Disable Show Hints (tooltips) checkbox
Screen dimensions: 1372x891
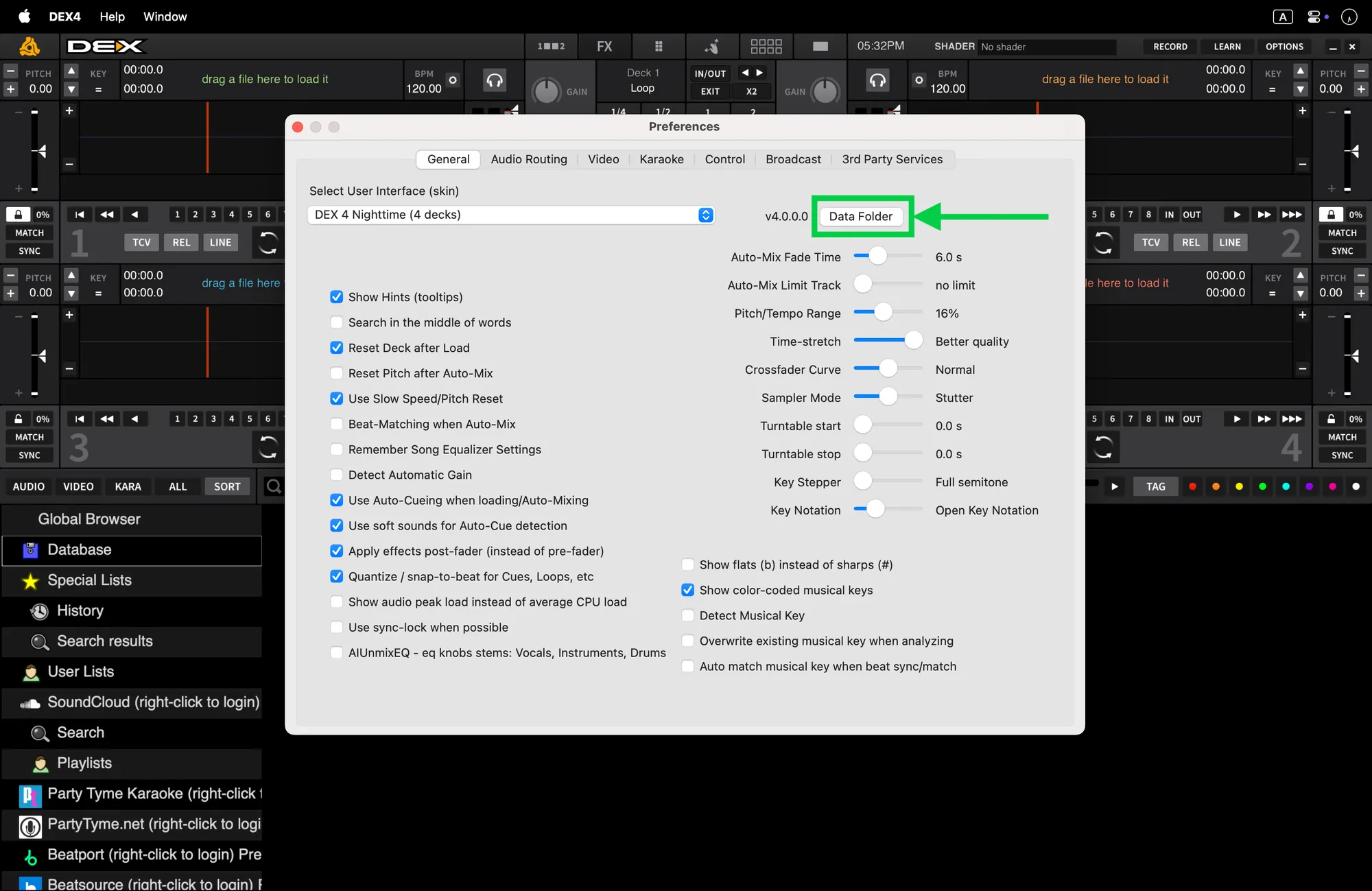tap(336, 297)
